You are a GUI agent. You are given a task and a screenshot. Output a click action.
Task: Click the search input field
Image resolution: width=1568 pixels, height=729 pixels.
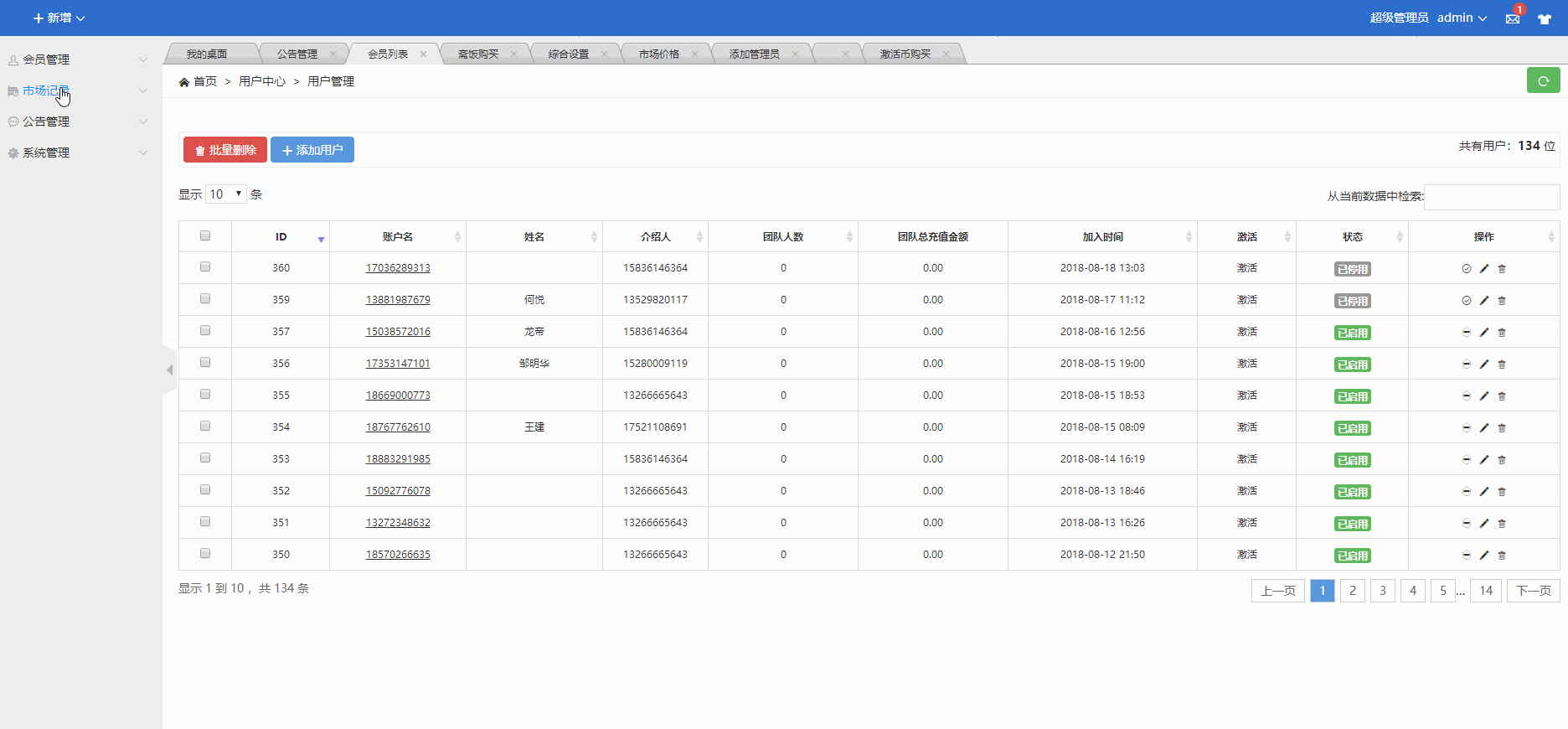tap(1492, 197)
